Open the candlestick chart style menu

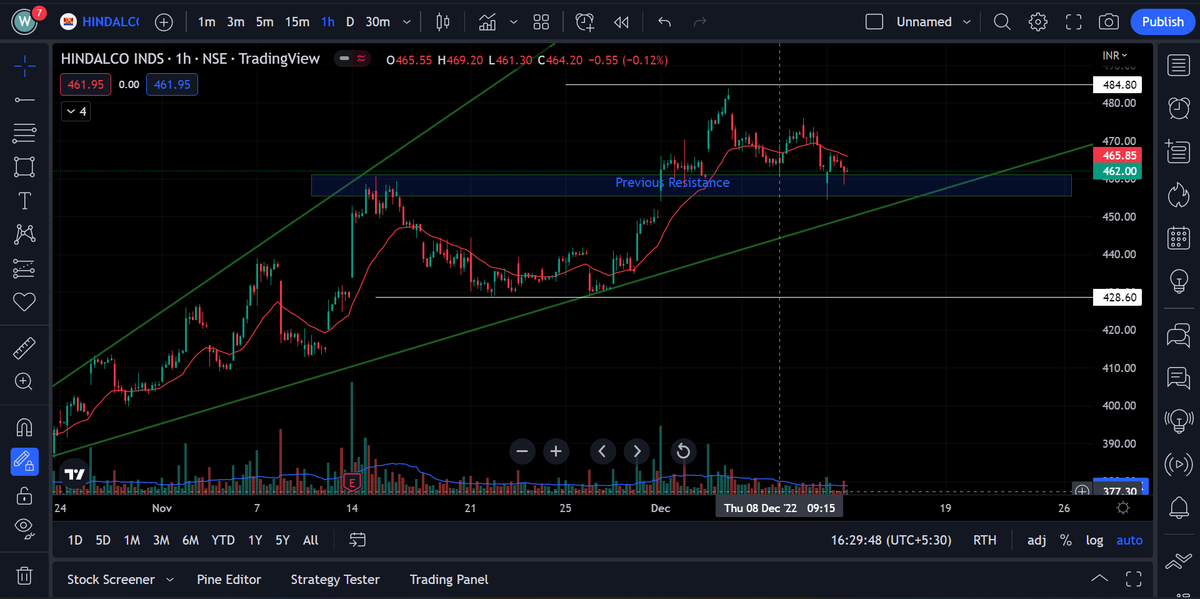tap(444, 22)
